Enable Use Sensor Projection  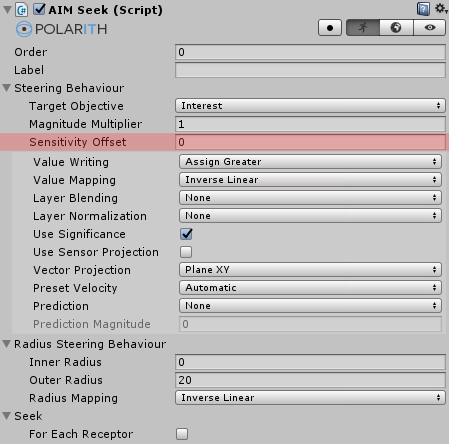[186, 252]
